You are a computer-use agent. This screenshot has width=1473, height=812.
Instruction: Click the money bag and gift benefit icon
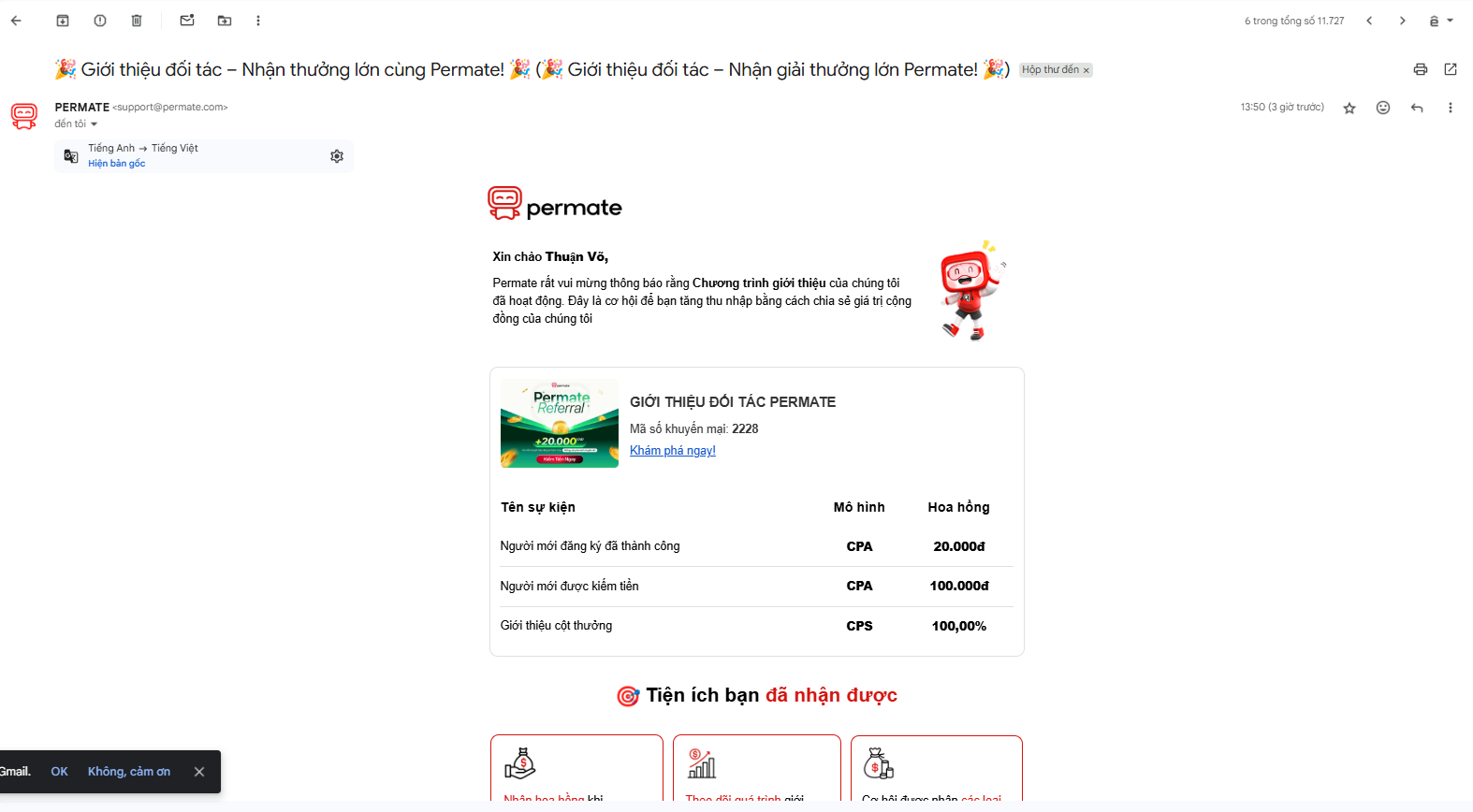pos(879,763)
